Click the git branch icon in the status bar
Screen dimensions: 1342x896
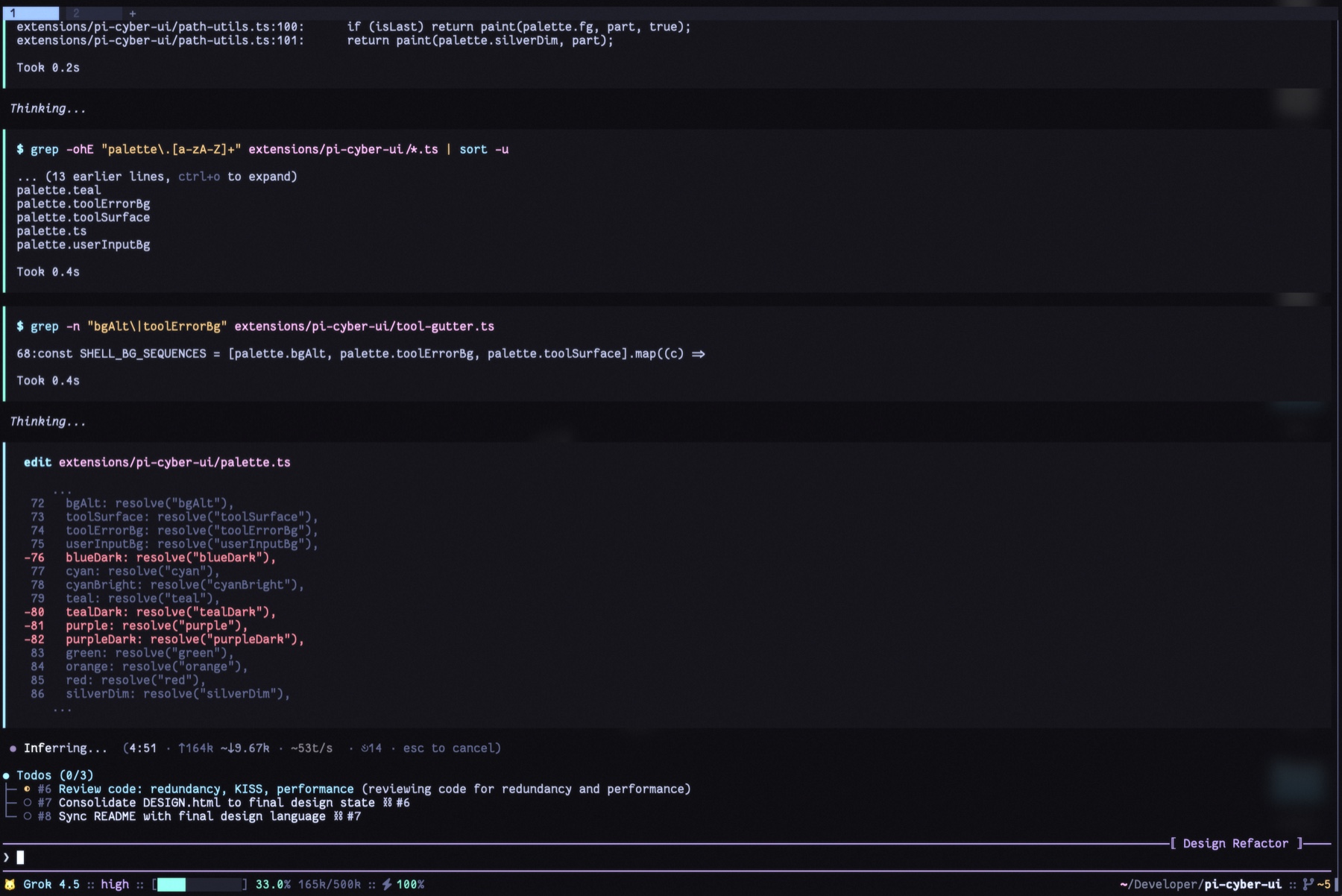coord(1308,884)
